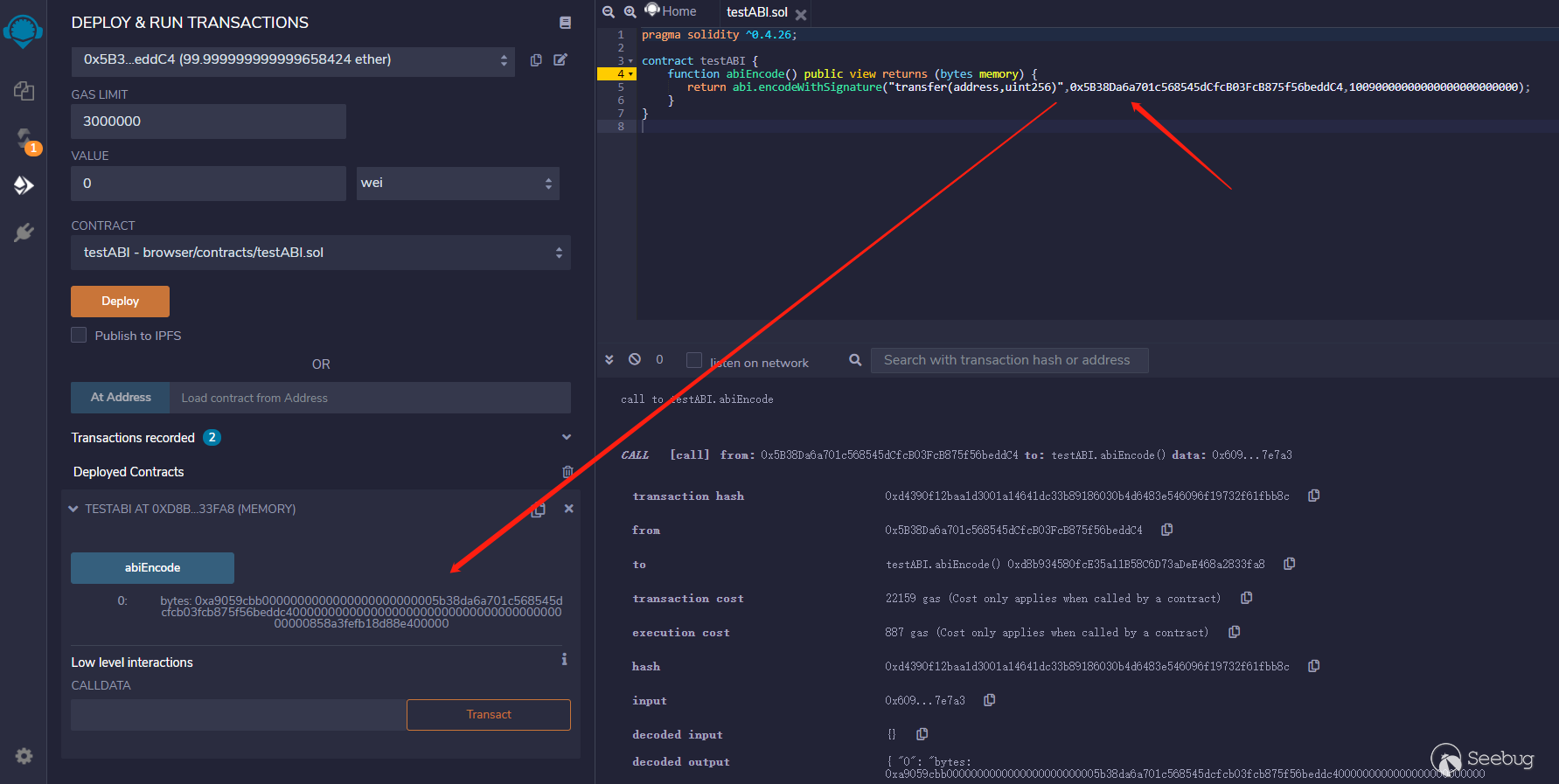Open the Plugin manager plug icon
Viewport: 1559px width, 784px height.
24,232
